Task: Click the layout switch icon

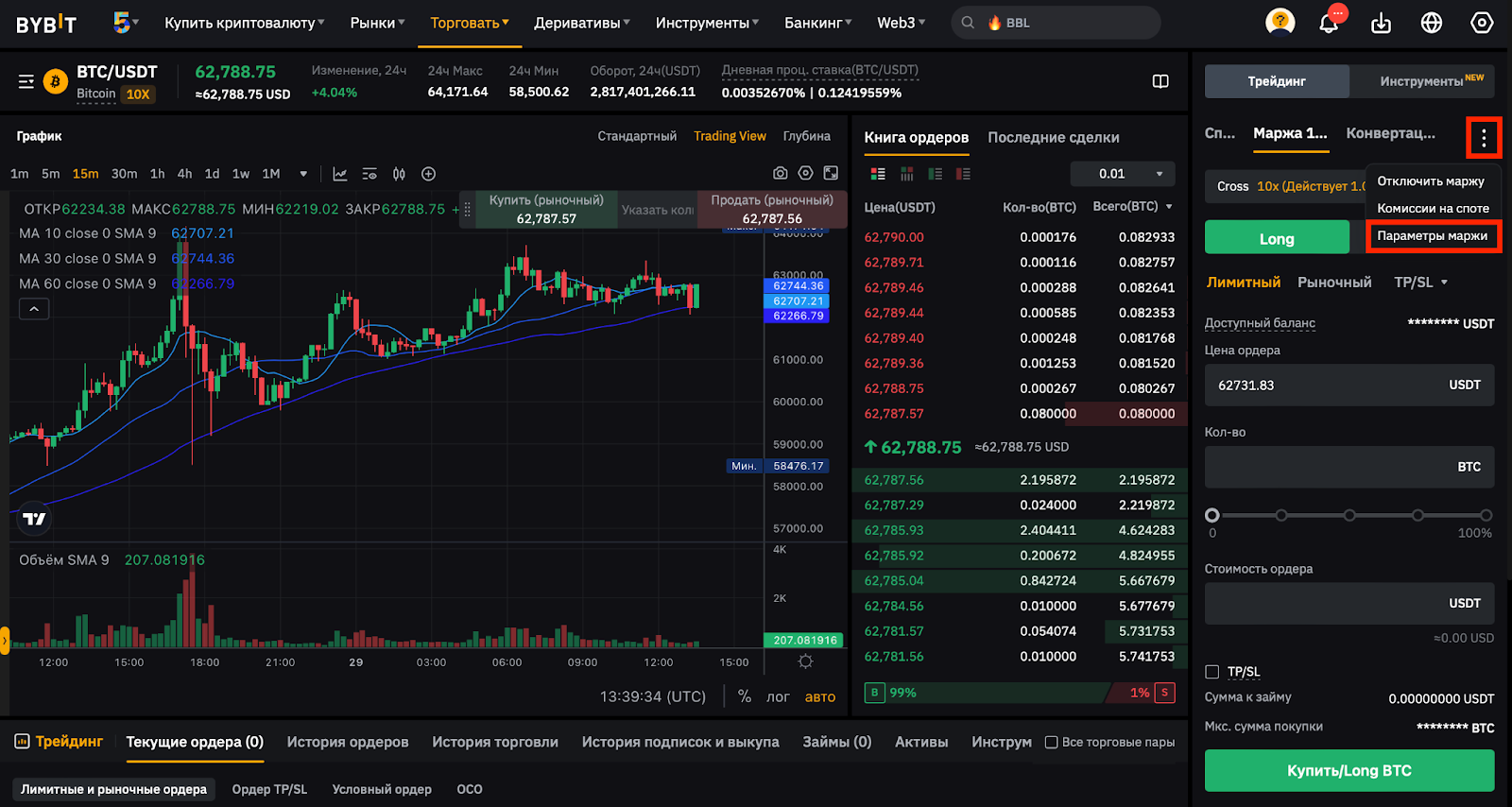Action: click(1160, 81)
